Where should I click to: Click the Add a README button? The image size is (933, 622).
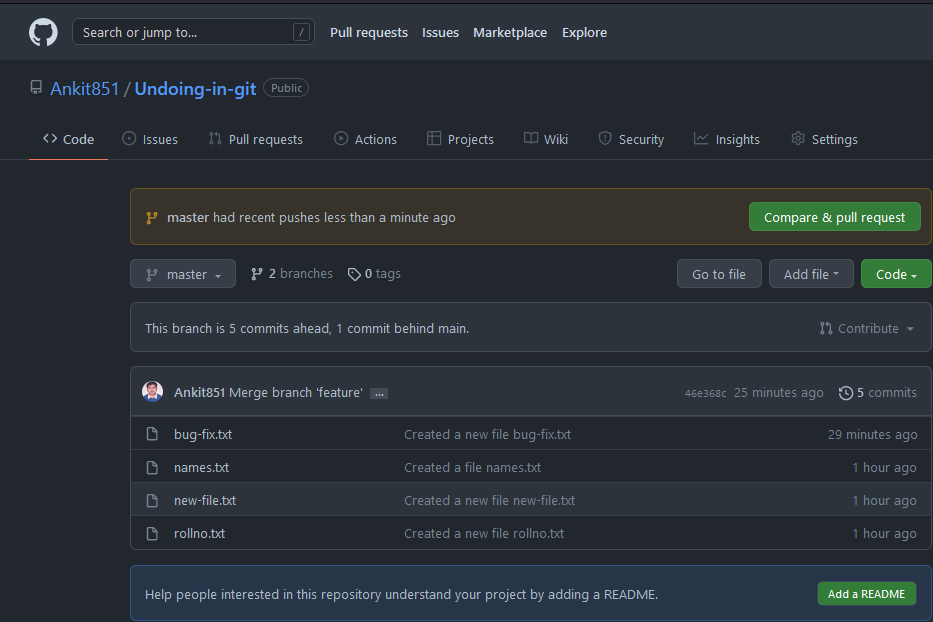point(866,594)
